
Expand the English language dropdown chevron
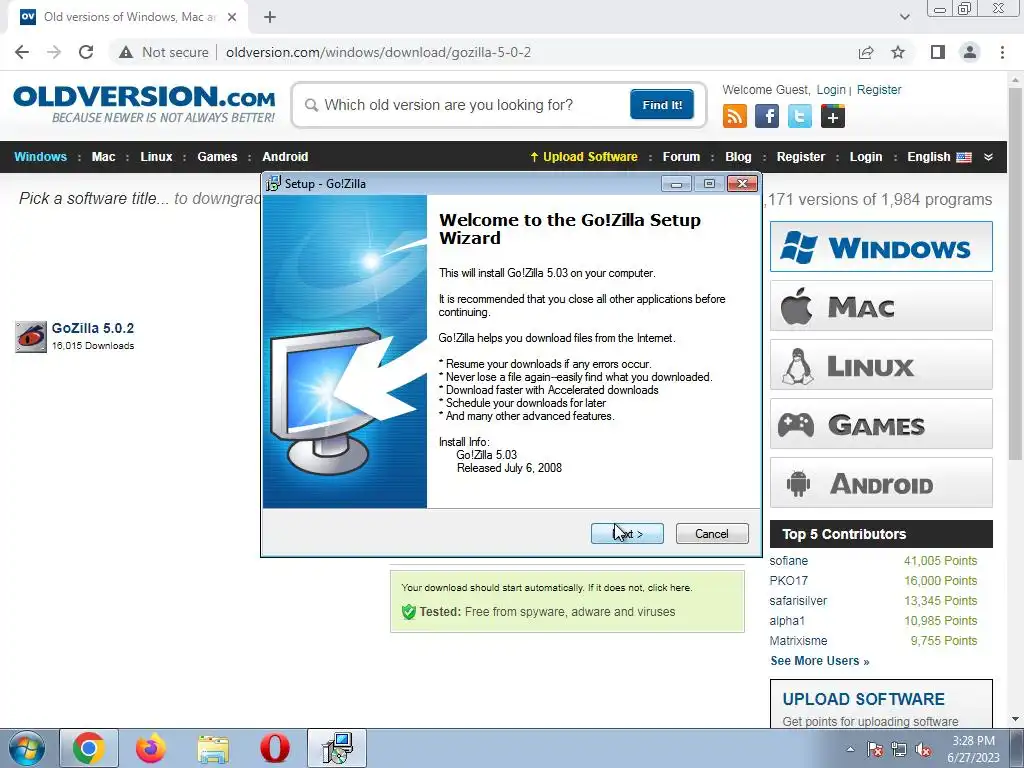(x=988, y=157)
